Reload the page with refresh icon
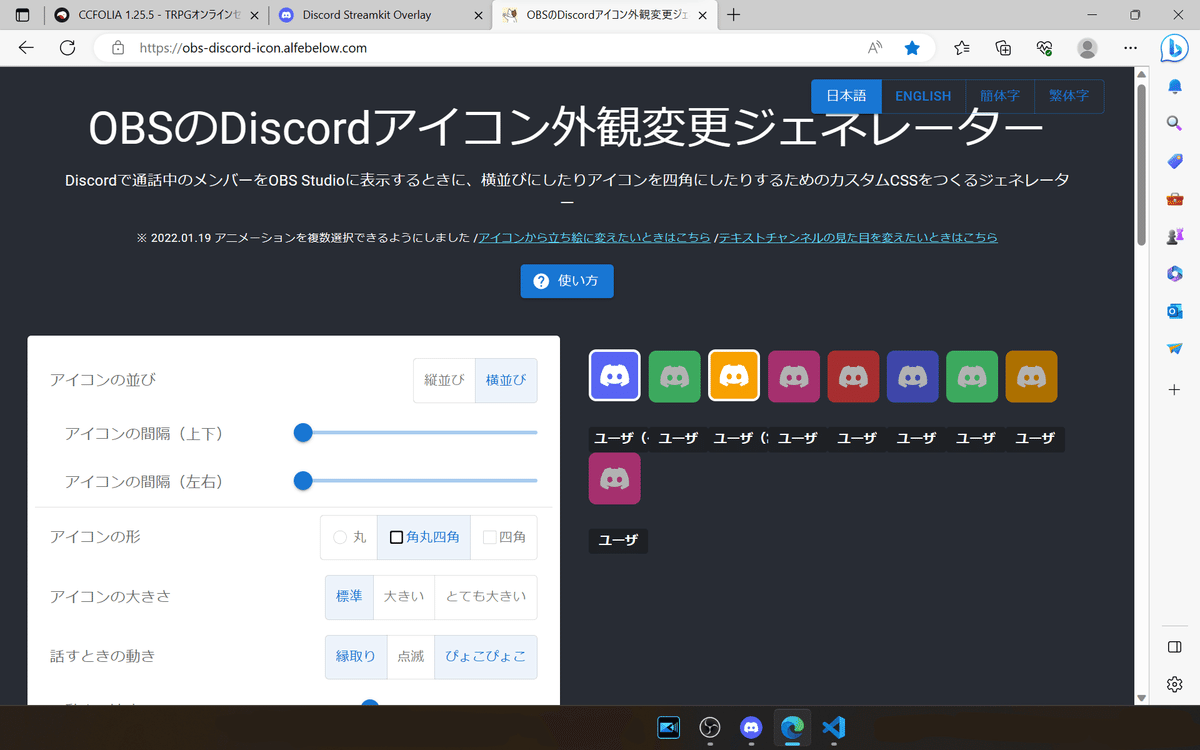 (x=68, y=47)
